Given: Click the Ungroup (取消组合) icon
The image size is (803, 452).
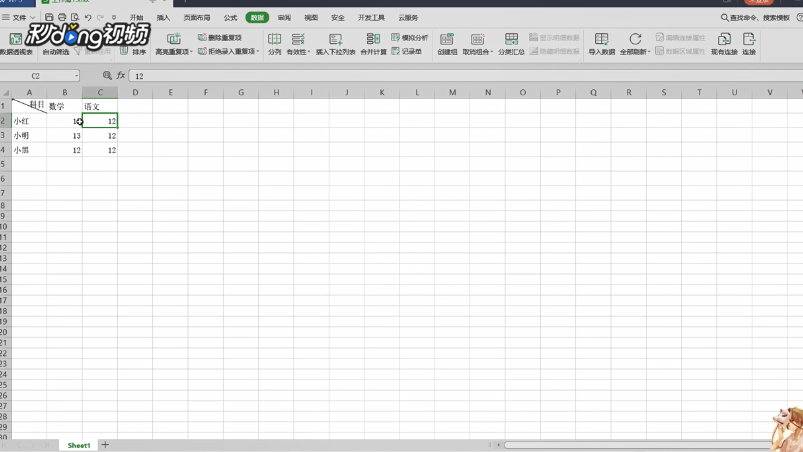Looking at the screenshot, I should coord(477,39).
